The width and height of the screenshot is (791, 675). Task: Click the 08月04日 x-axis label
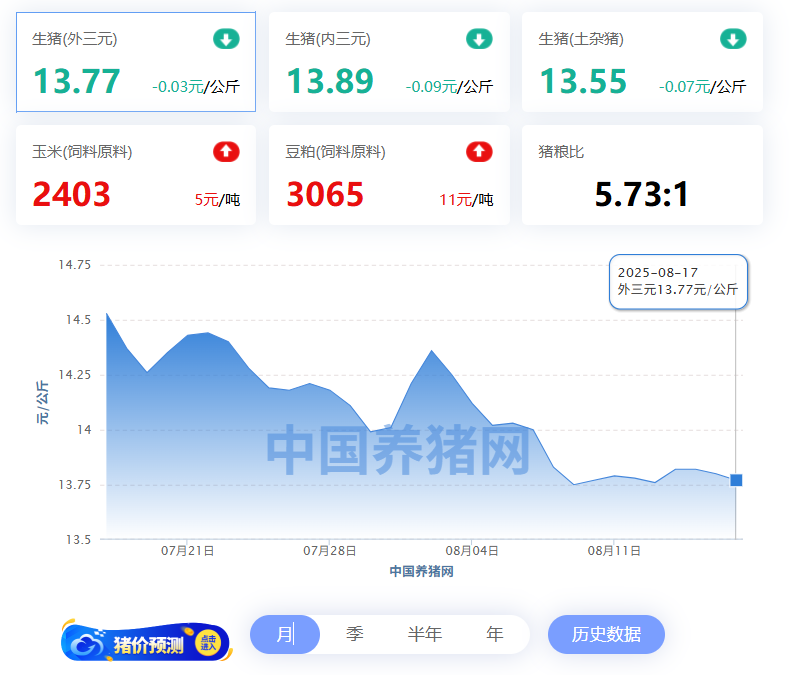(472, 551)
